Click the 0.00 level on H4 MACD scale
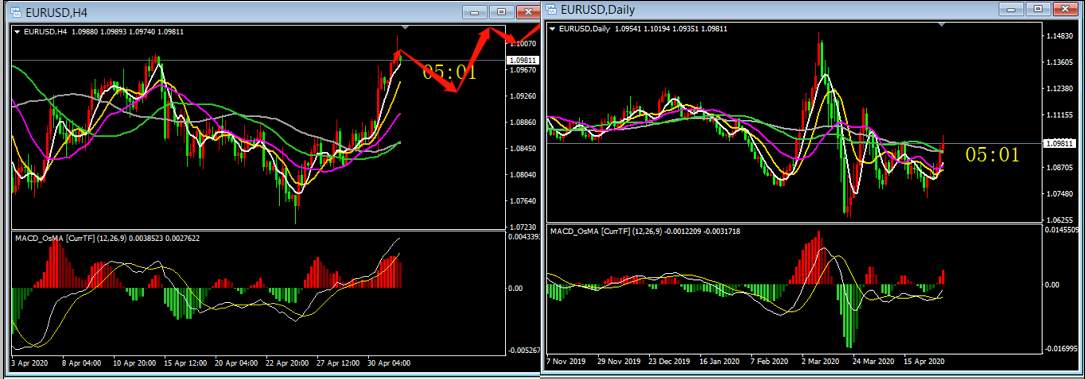The image size is (1085, 379). click(x=516, y=288)
